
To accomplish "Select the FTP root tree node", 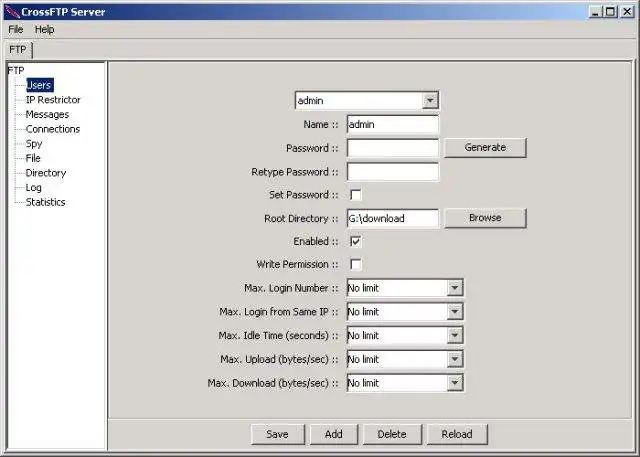I will click(16, 71).
